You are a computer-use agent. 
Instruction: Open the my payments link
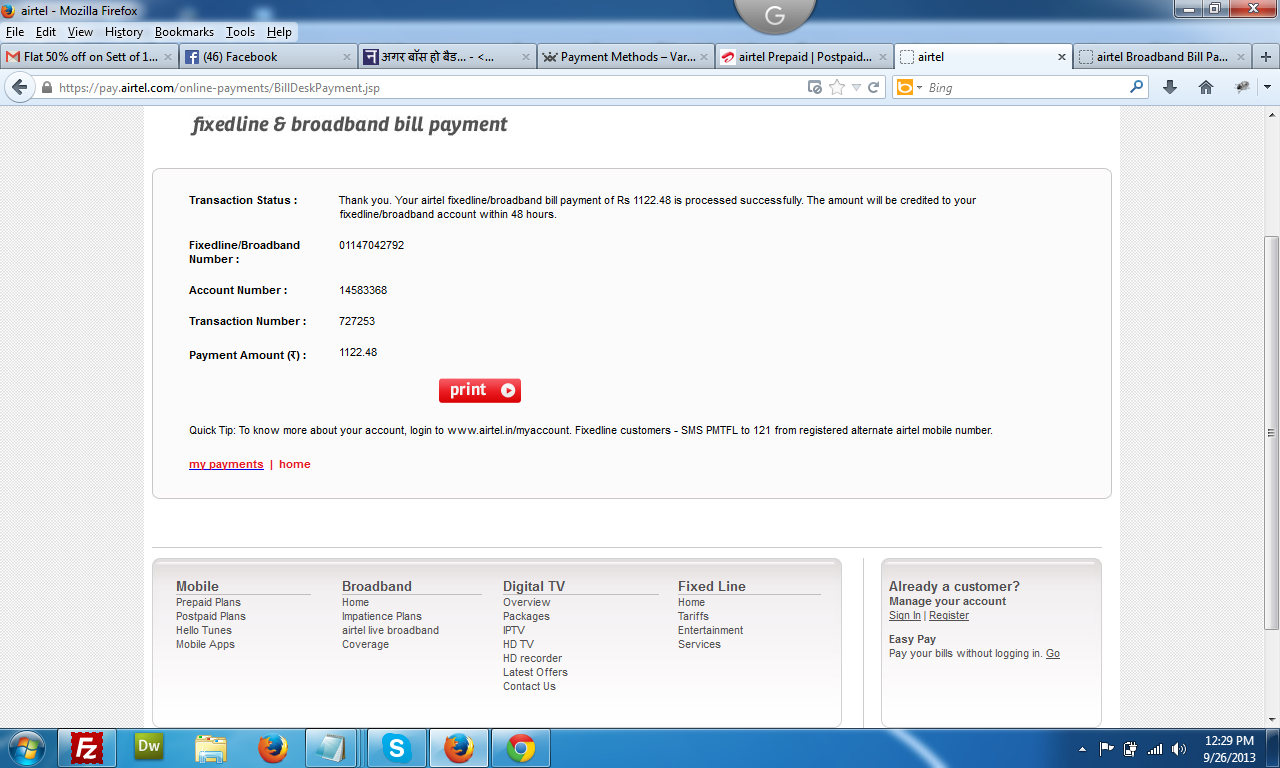[x=226, y=464]
